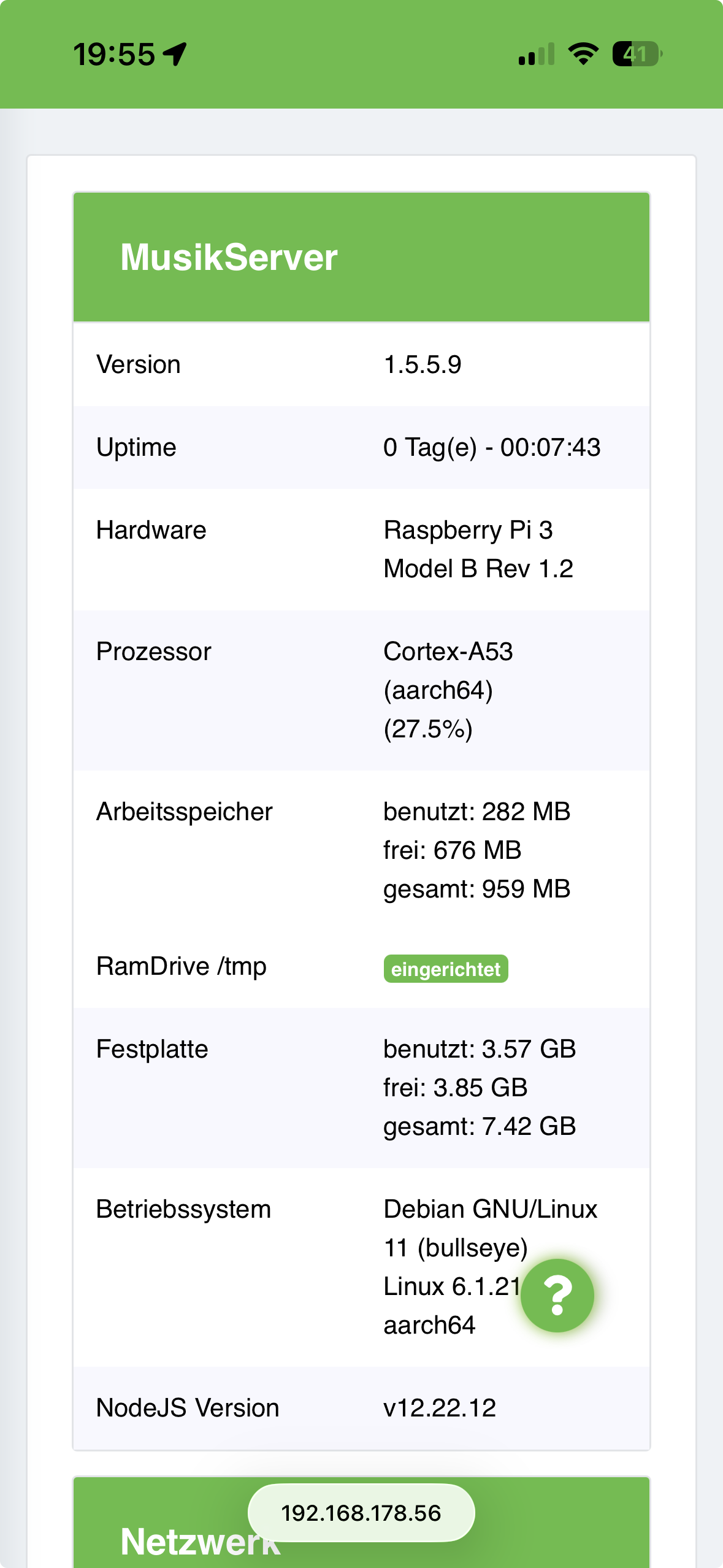The height and width of the screenshot is (1568, 723).
Task: Tap the location arrow beside the time
Action: (x=175, y=54)
